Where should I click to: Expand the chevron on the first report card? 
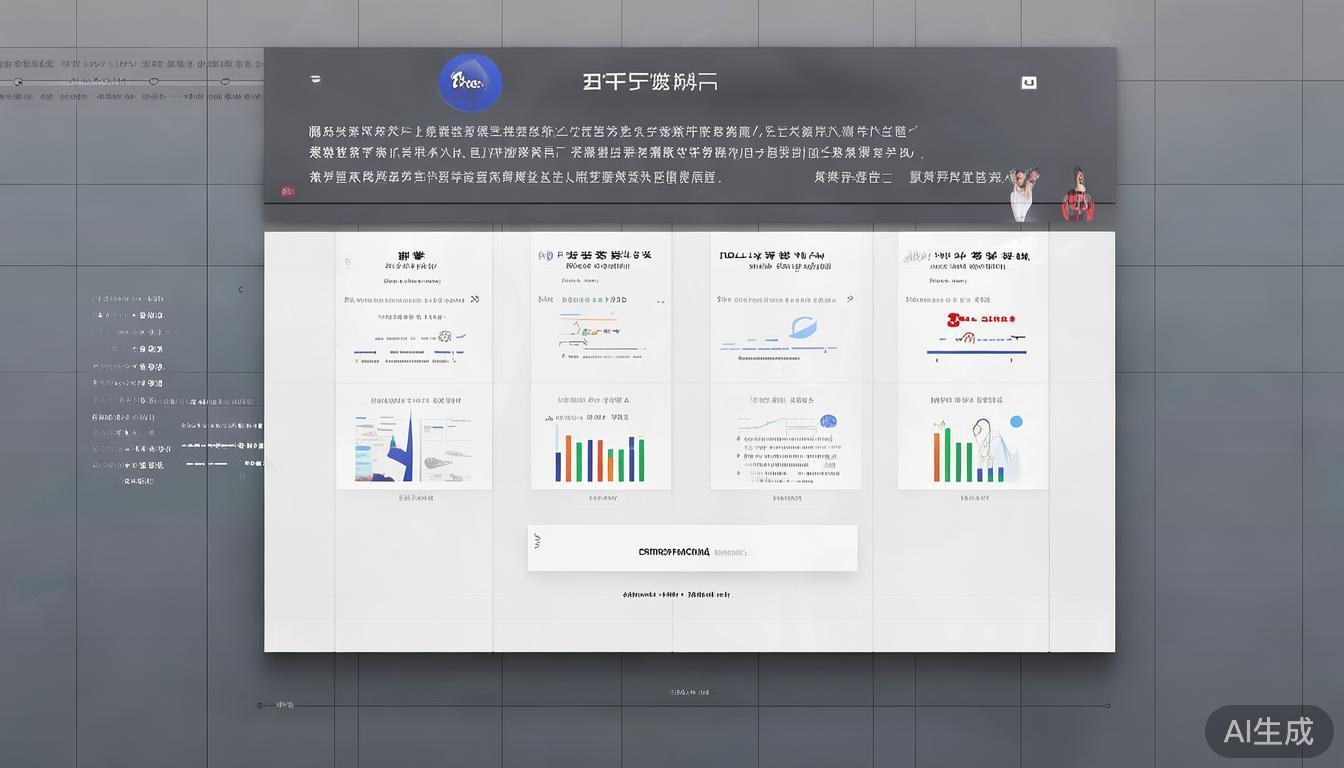(474, 299)
